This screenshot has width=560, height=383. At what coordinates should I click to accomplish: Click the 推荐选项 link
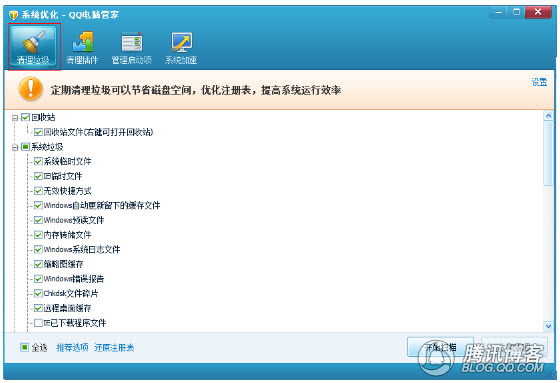coord(72,348)
